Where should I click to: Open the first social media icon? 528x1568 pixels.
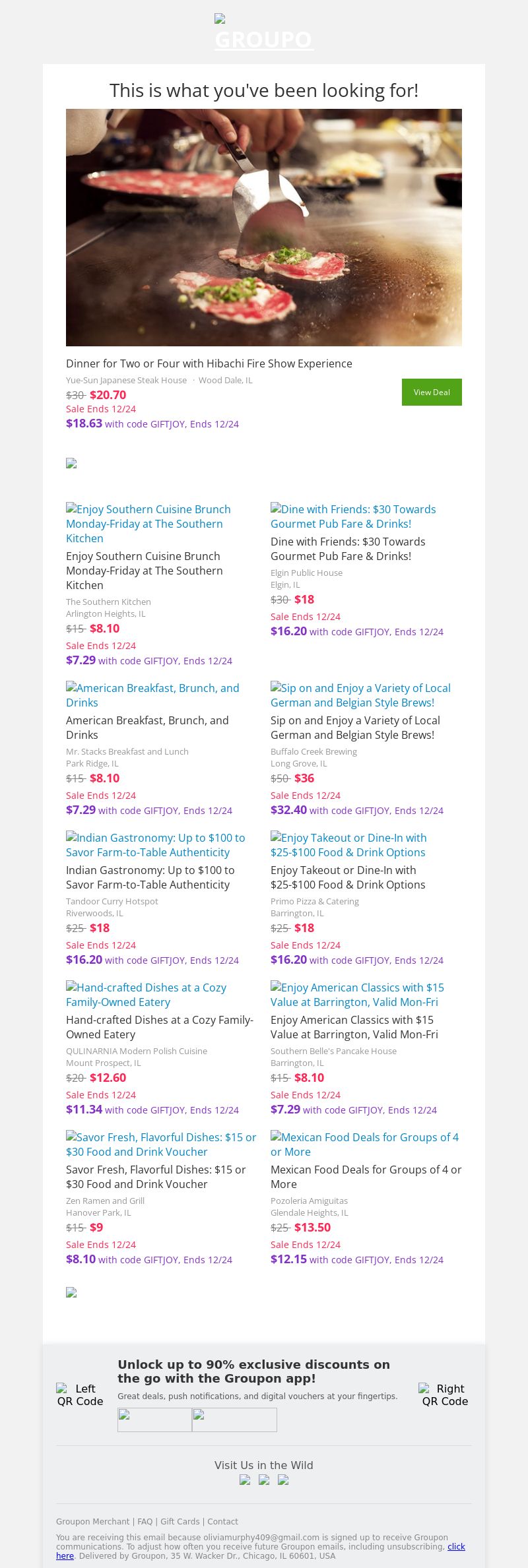[x=245, y=1480]
